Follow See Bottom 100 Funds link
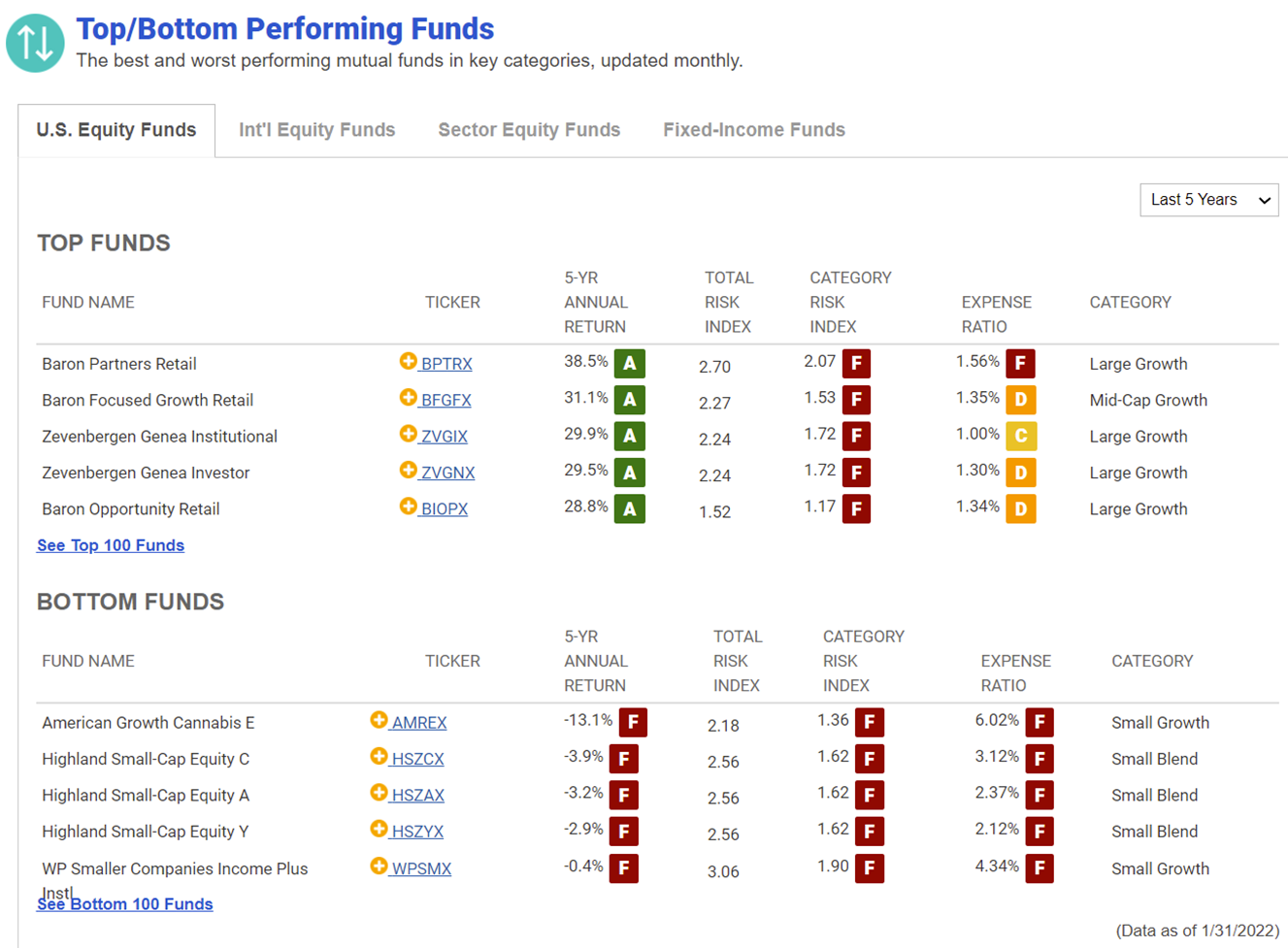1288x948 pixels. (x=125, y=904)
